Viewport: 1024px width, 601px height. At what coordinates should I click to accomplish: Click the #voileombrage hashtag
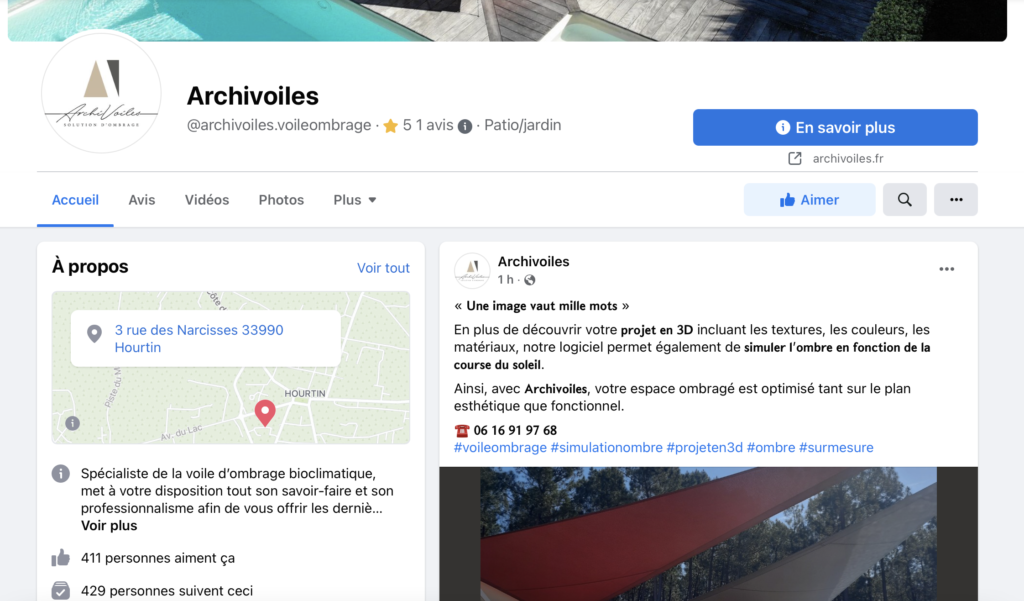[x=500, y=447]
